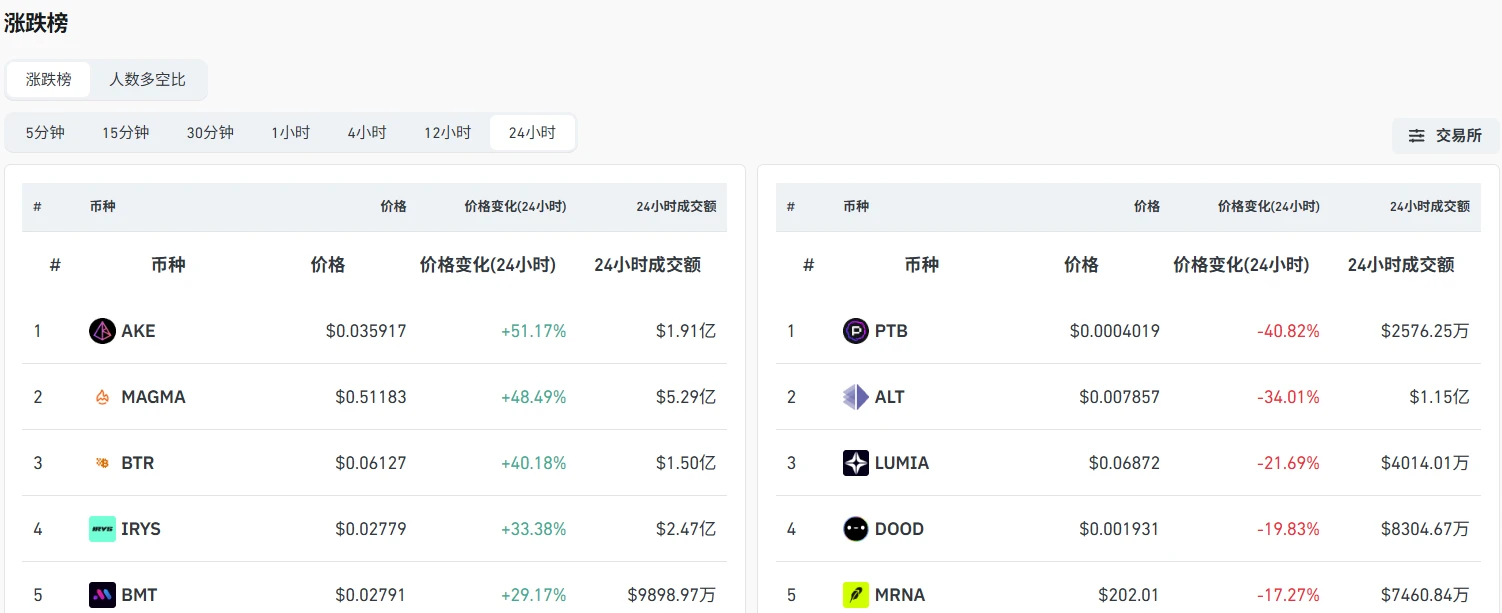Viewport: 1502px width, 613px height.
Task: Switch to the 人数多空比 tab
Action: click(148, 80)
